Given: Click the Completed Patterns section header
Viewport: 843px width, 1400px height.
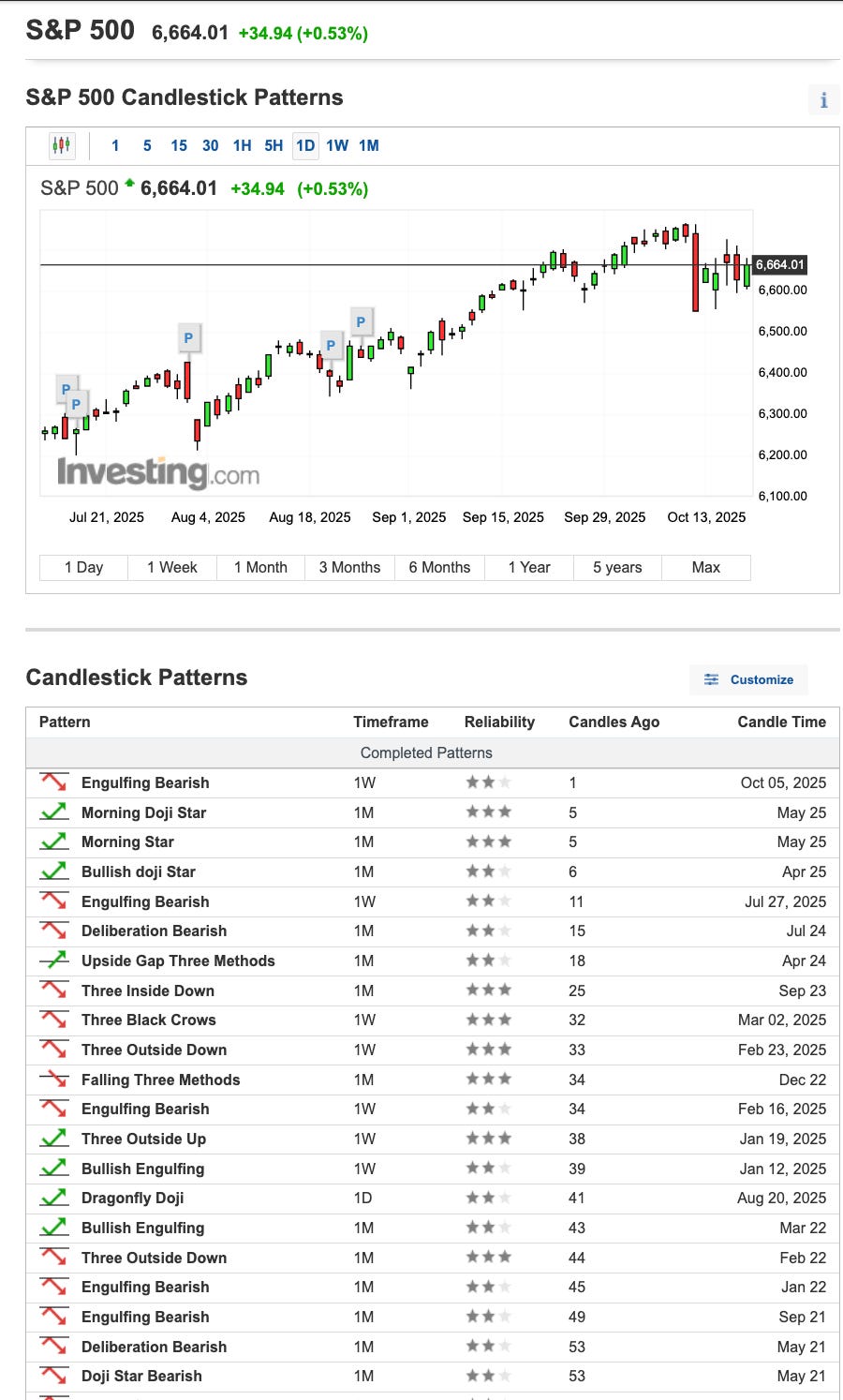Looking at the screenshot, I should coord(426,752).
